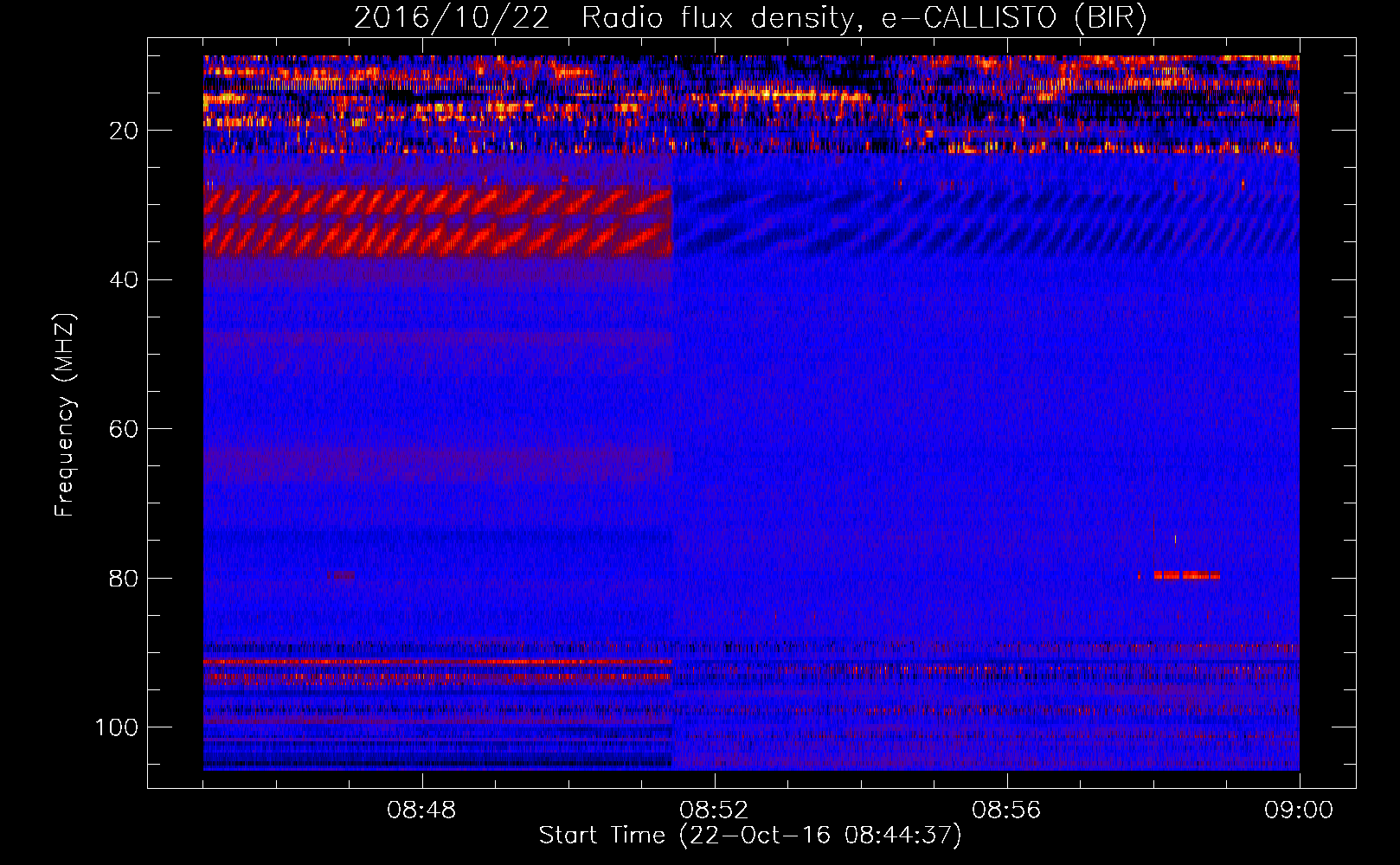
Task: Click the red horizontal line near 91 MHz
Action: point(438,662)
